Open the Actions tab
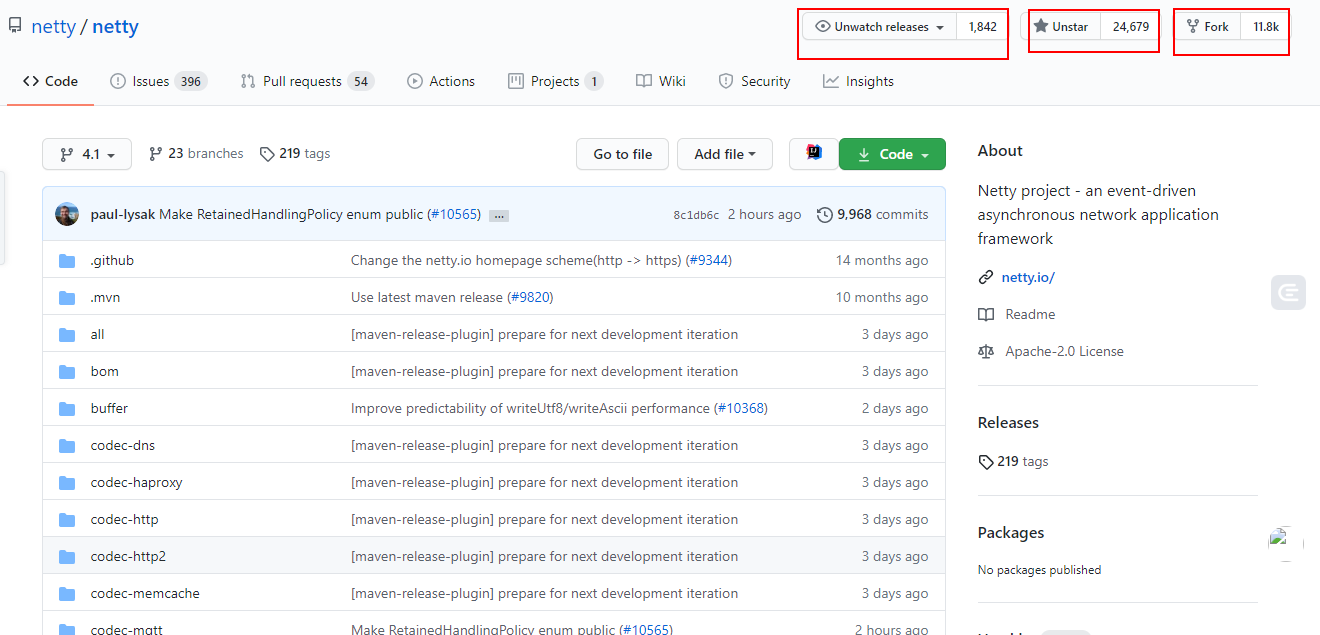 pyautogui.click(x=441, y=81)
